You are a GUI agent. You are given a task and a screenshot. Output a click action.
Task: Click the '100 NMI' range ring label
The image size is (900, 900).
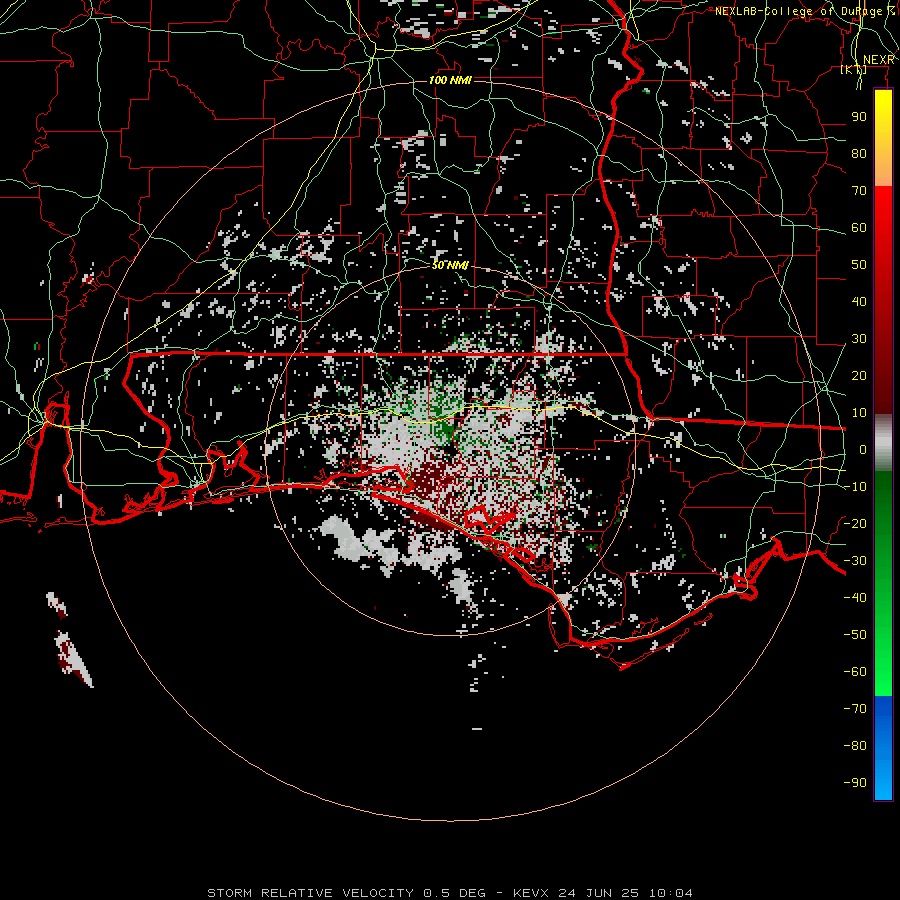click(x=450, y=80)
